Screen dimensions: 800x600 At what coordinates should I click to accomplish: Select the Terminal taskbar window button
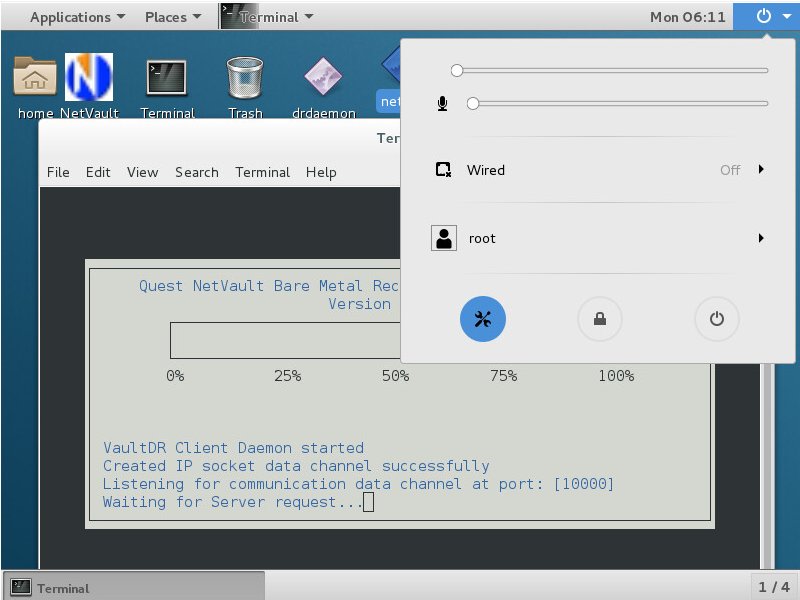click(x=134, y=586)
